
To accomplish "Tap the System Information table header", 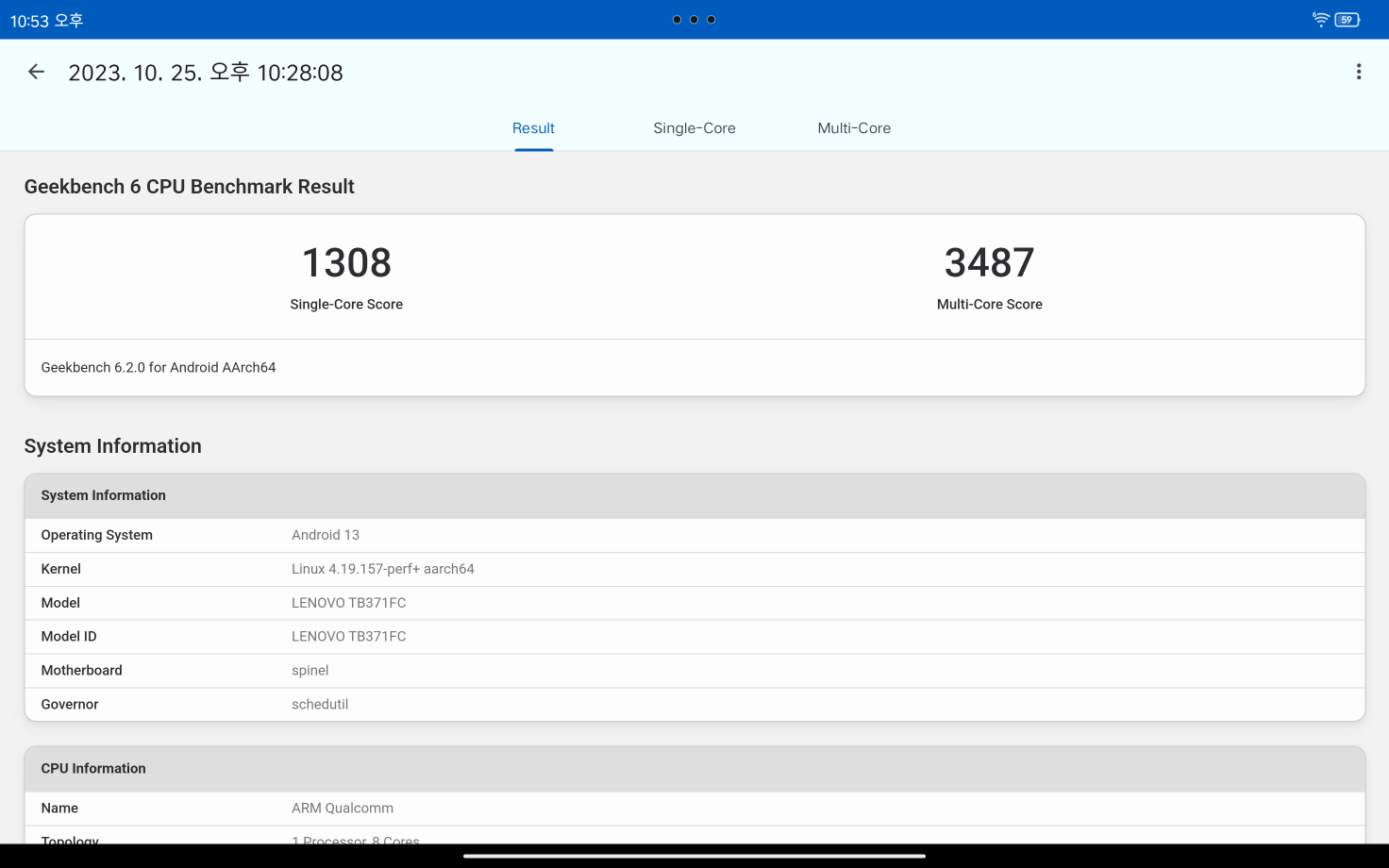I will tap(694, 496).
